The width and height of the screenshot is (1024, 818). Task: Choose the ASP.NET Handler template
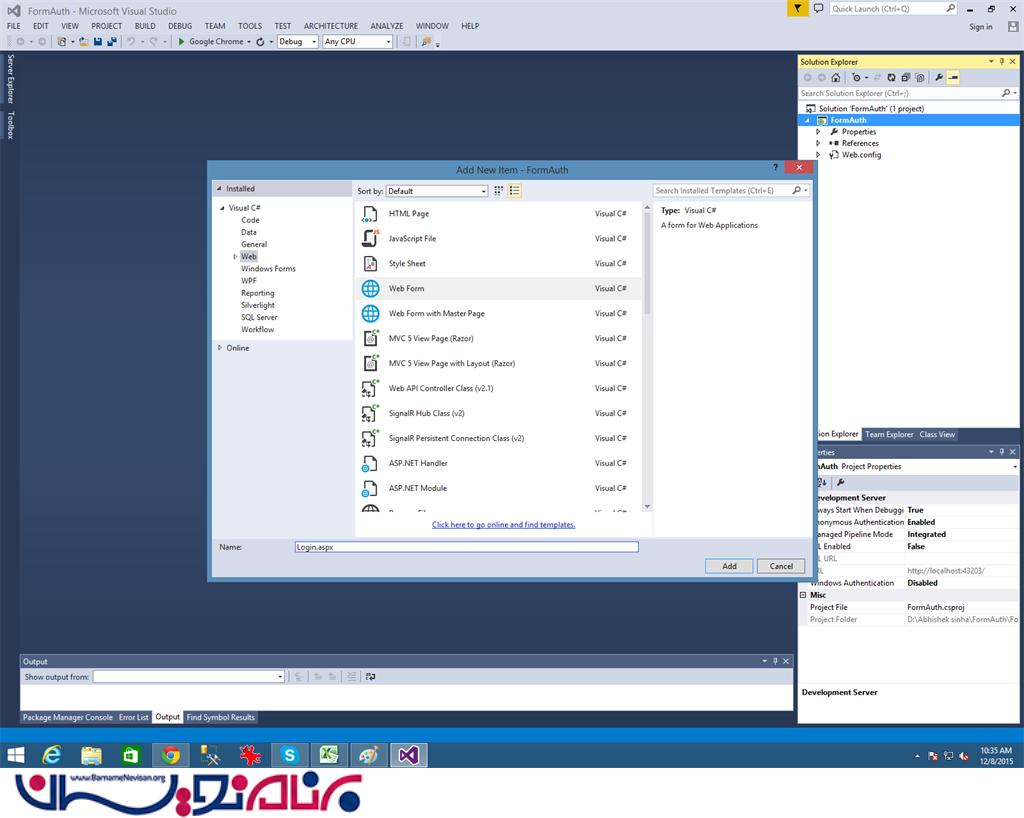[x=498, y=464]
